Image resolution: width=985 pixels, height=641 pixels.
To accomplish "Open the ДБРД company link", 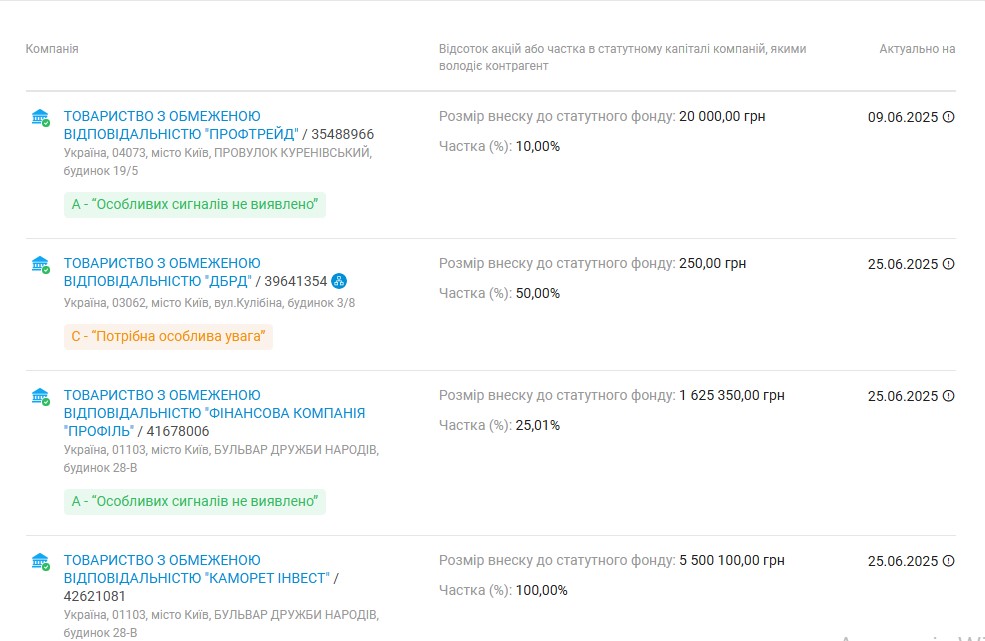I will coord(160,272).
